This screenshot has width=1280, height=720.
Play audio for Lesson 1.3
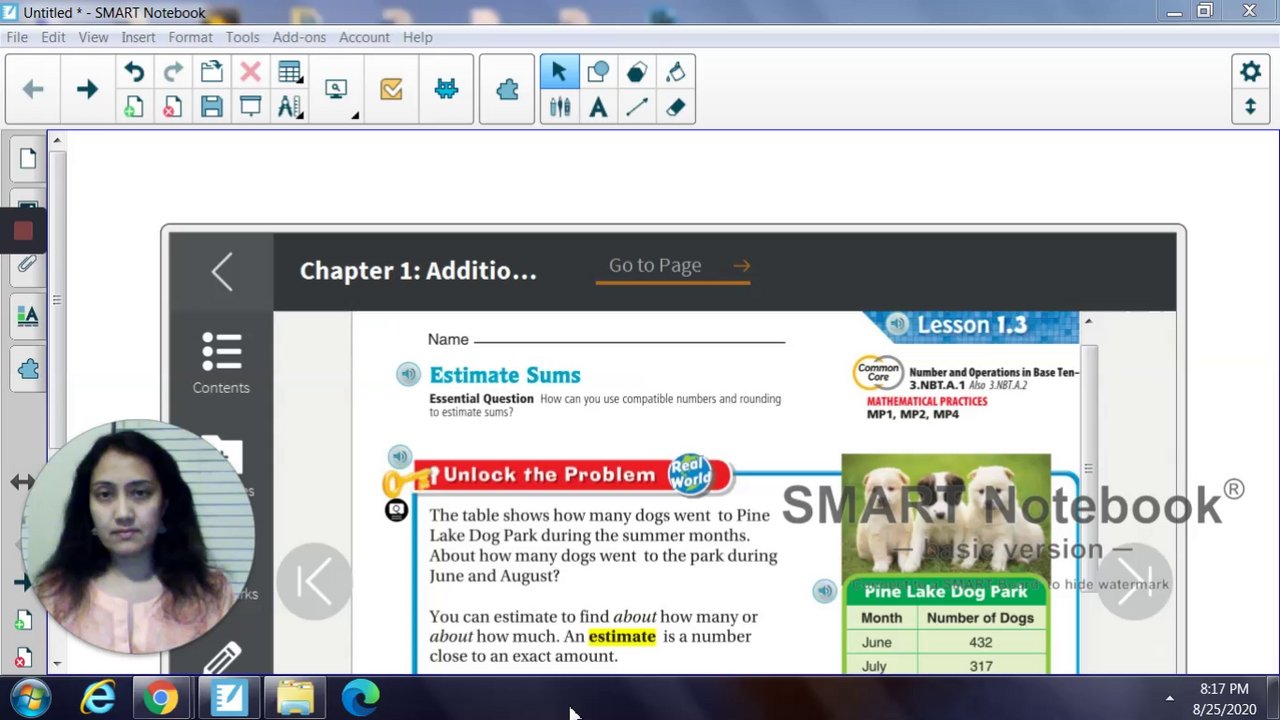[x=897, y=324]
